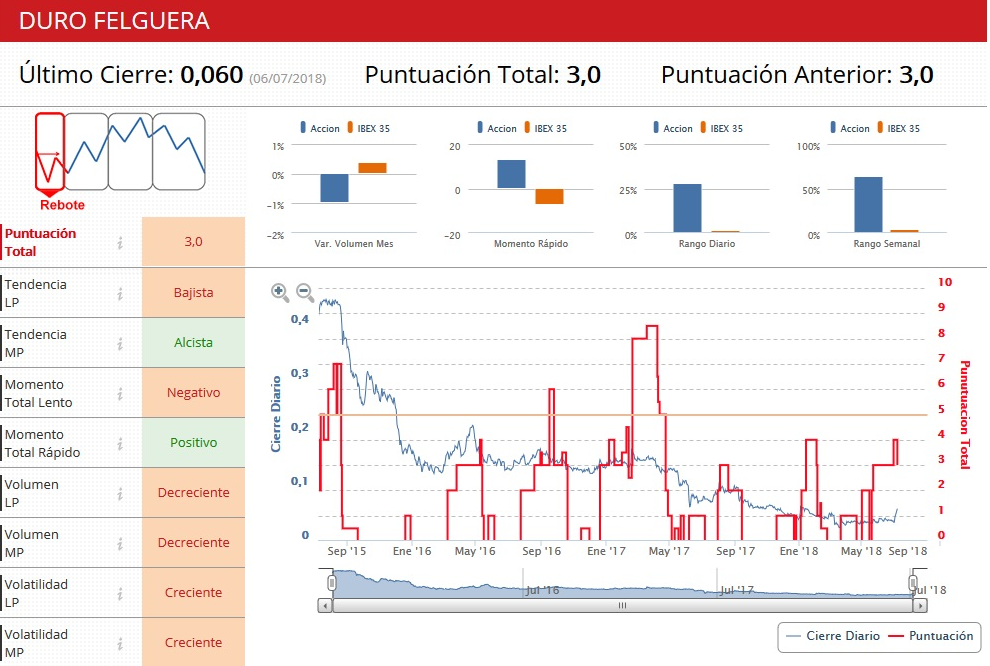Click the second trend phase box

(x=86, y=152)
